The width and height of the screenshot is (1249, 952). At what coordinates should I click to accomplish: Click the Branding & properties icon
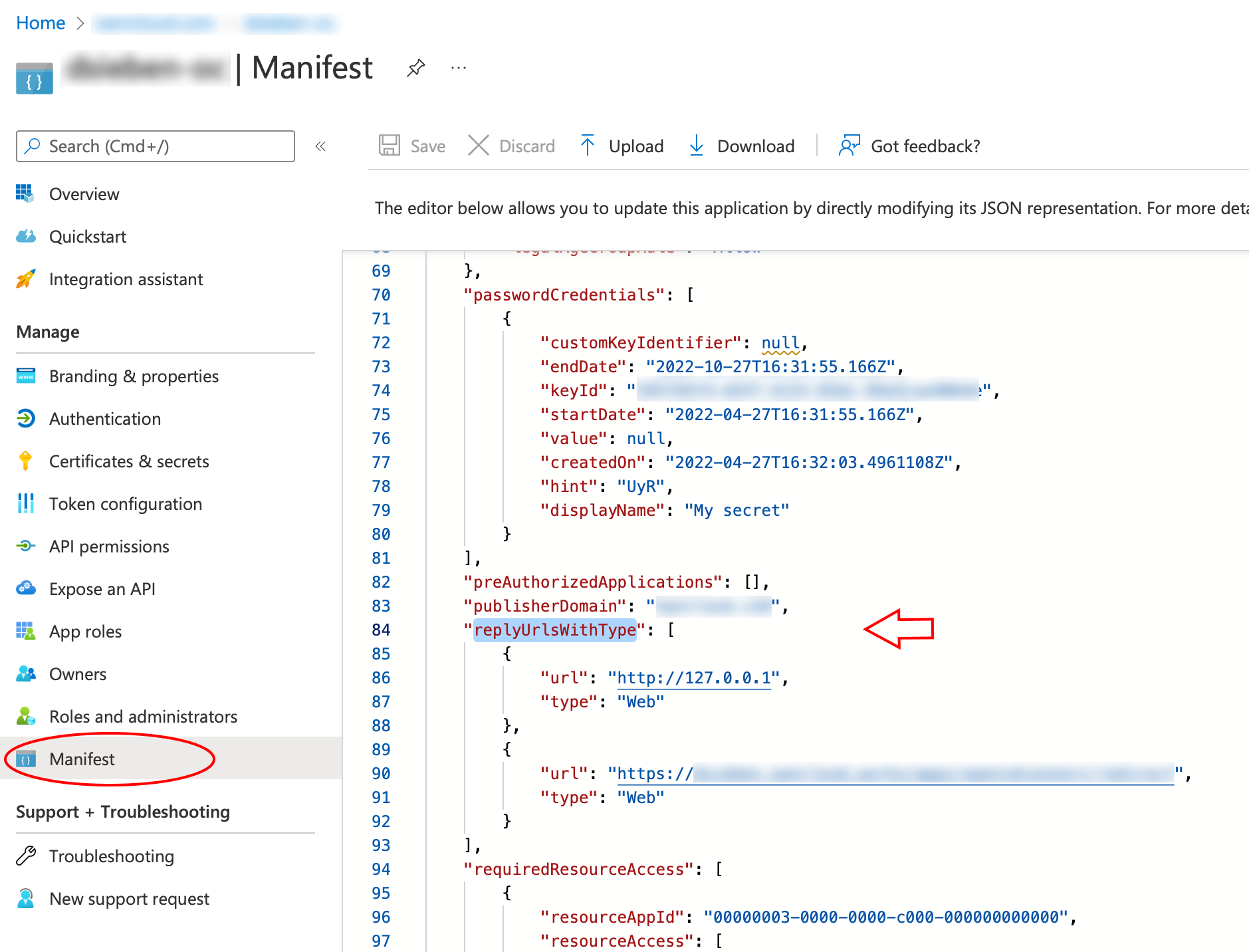click(25, 376)
